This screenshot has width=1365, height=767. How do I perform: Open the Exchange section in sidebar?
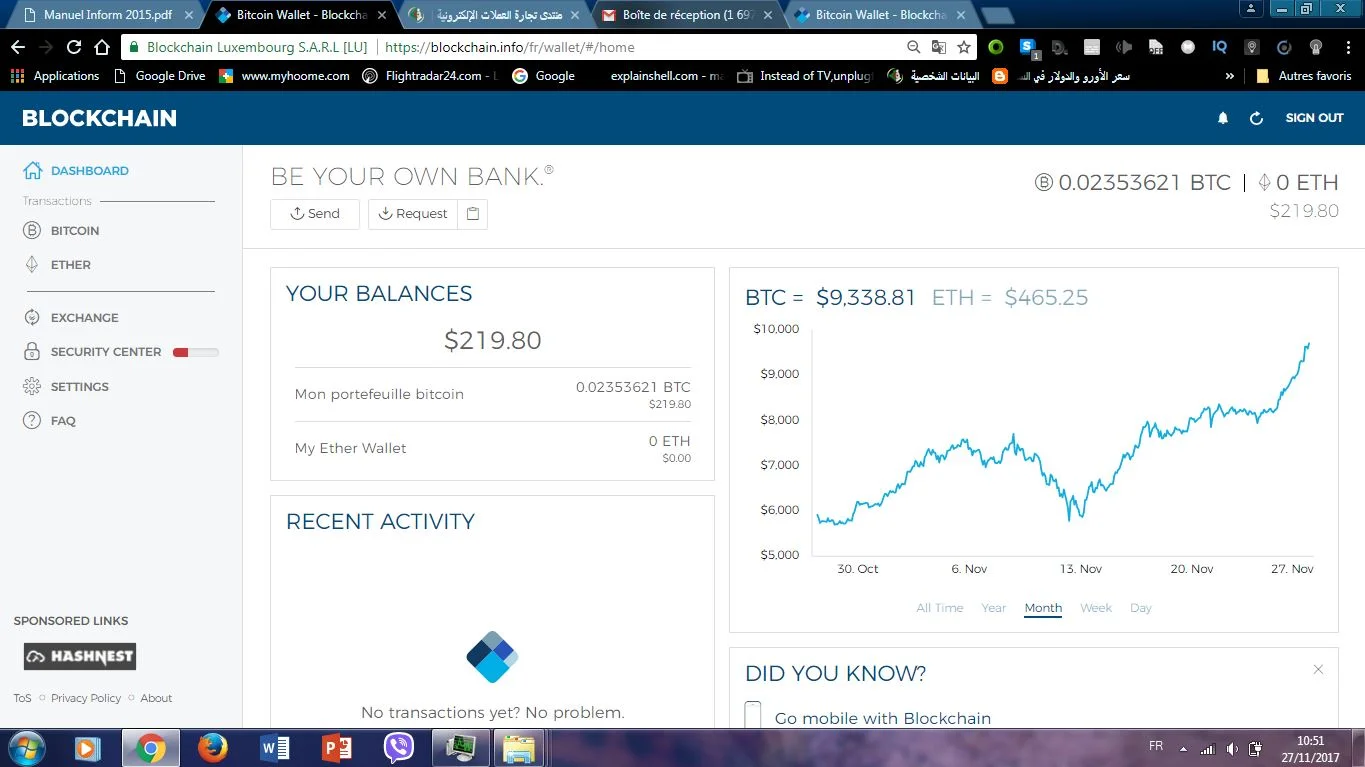click(84, 318)
